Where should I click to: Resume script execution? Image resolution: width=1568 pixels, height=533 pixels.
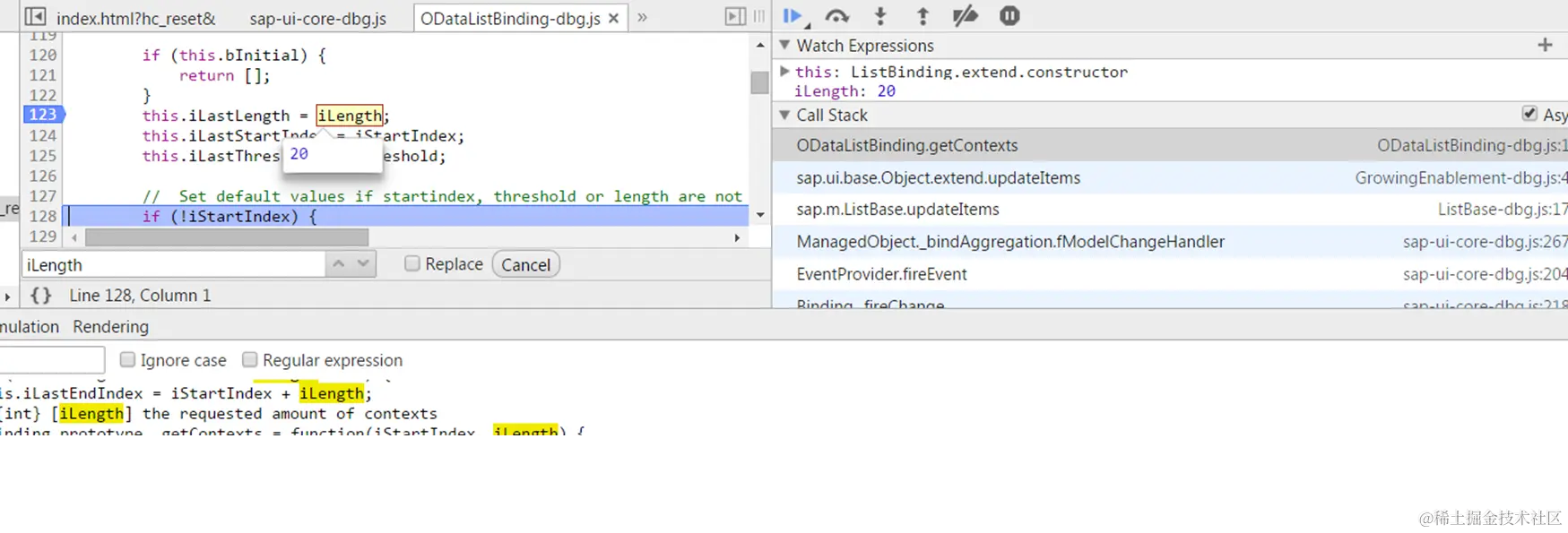[x=793, y=16]
